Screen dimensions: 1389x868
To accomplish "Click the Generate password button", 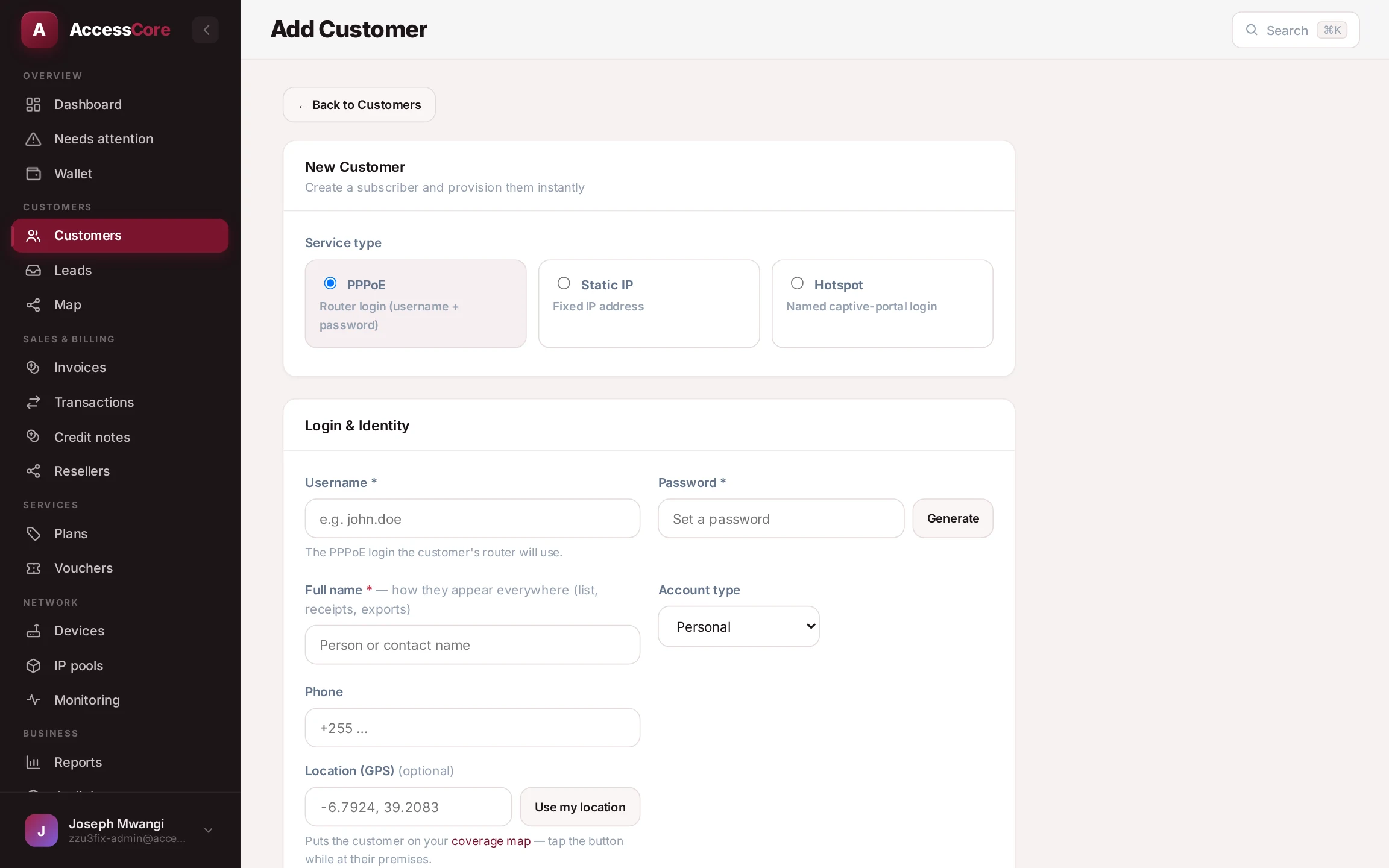I will 953,518.
